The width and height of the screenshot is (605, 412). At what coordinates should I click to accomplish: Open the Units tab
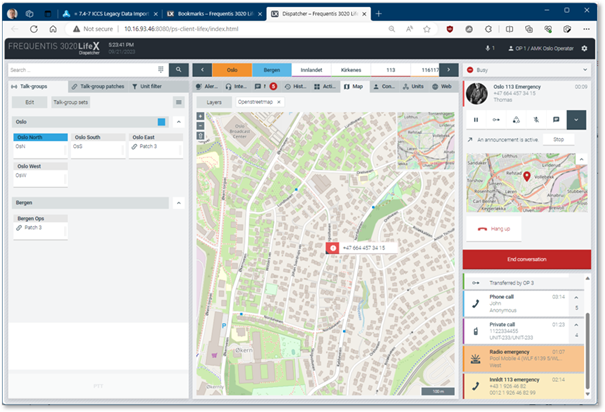418,87
